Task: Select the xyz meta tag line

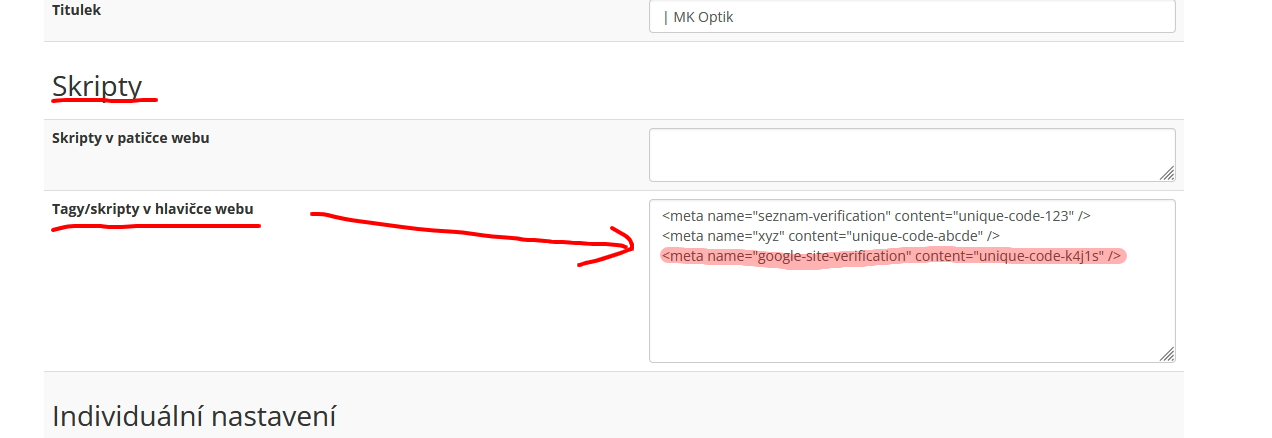Action: point(831,235)
